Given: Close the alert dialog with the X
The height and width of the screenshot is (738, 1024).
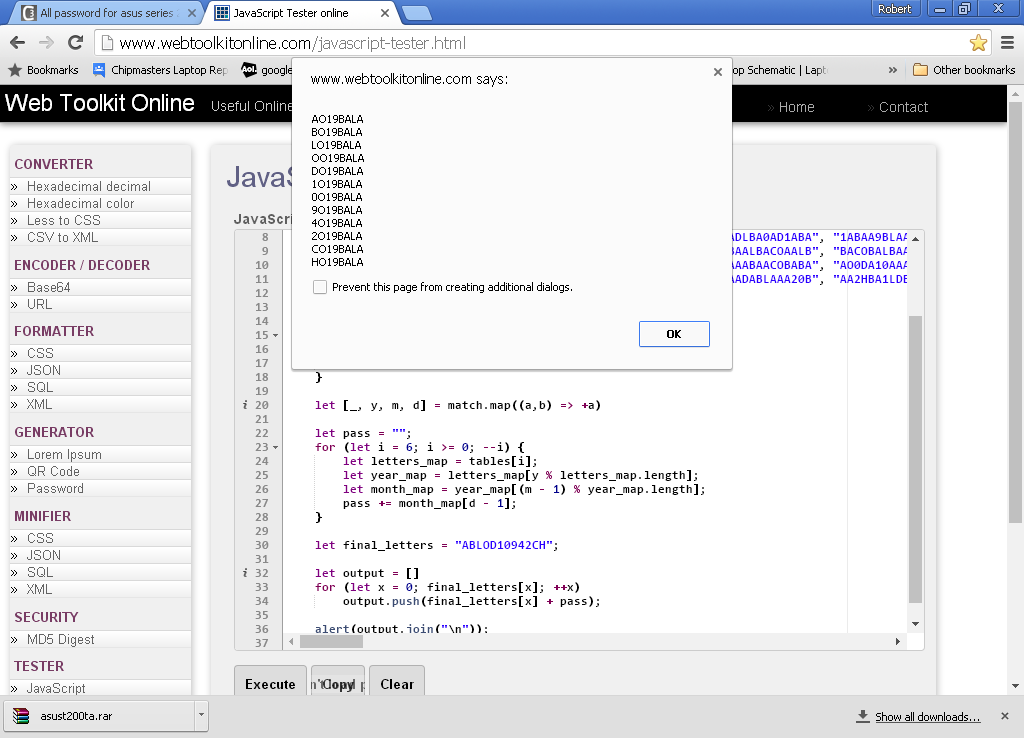Looking at the screenshot, I should 717,72.
